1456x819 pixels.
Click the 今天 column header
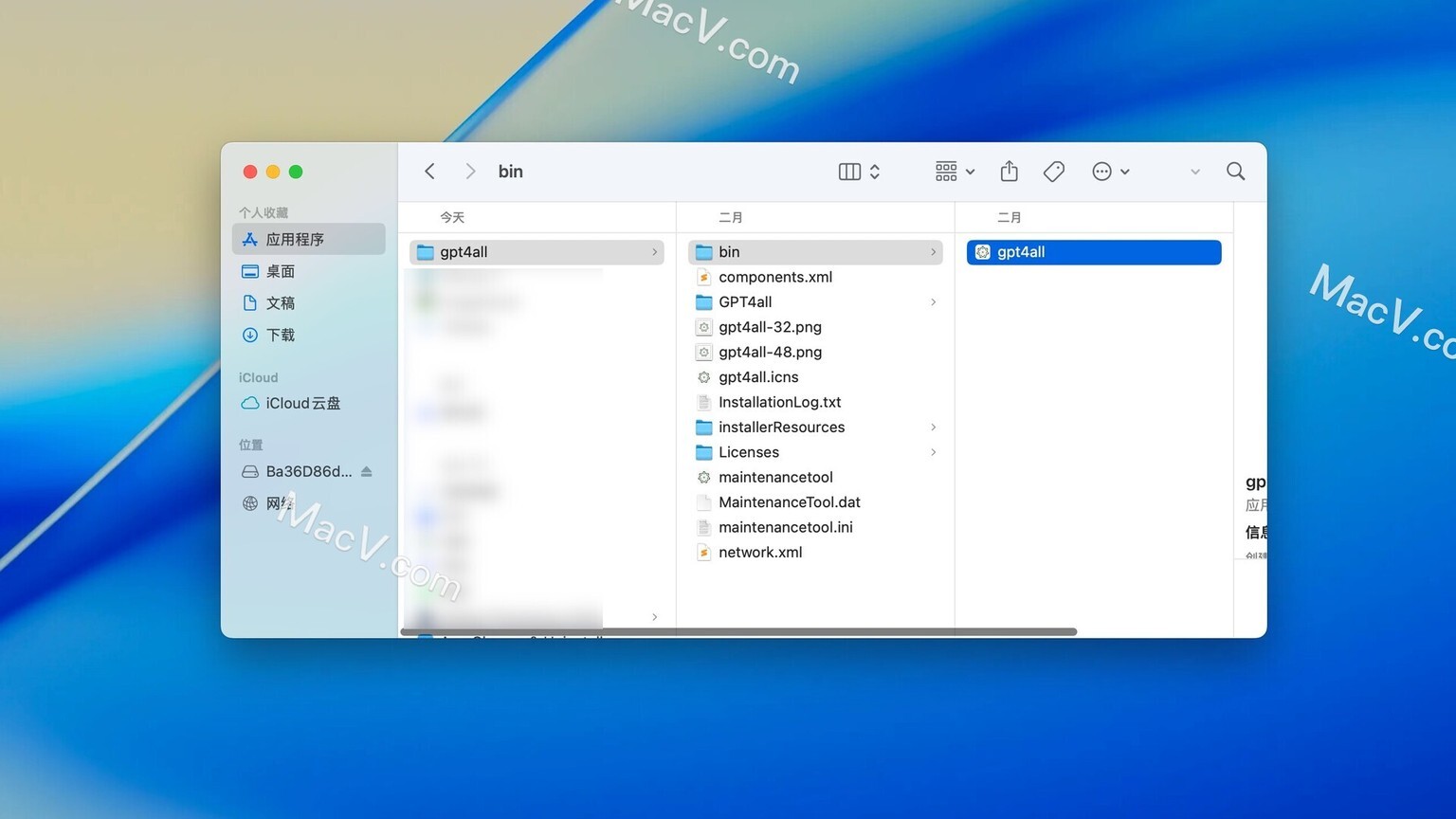click(x=452, y=218)
